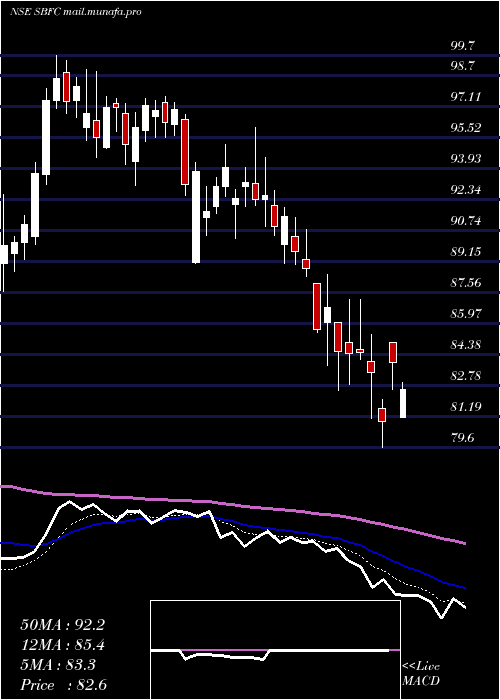Click the 93.93 price level label
This screenshot has width=500, height=700.
(x=466, y=158)
